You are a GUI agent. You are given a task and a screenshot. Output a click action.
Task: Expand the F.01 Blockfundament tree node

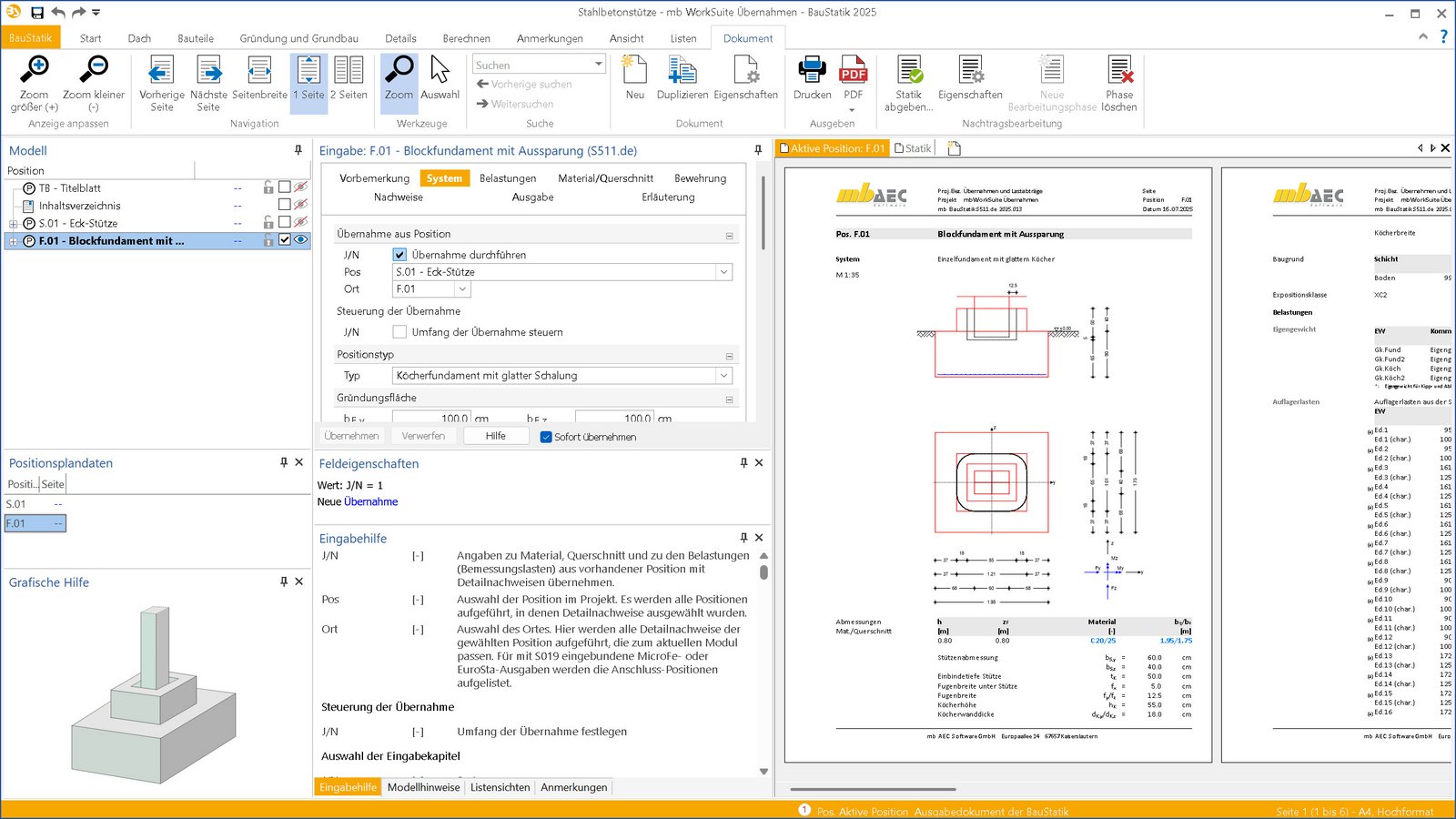[14, 241]
